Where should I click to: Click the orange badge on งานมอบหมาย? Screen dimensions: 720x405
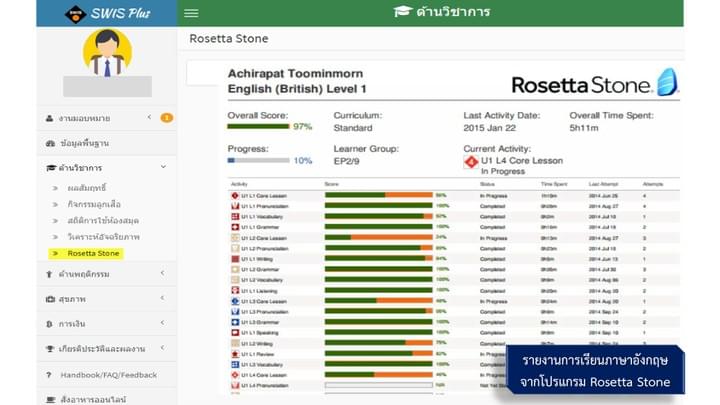tap(166, 118)
